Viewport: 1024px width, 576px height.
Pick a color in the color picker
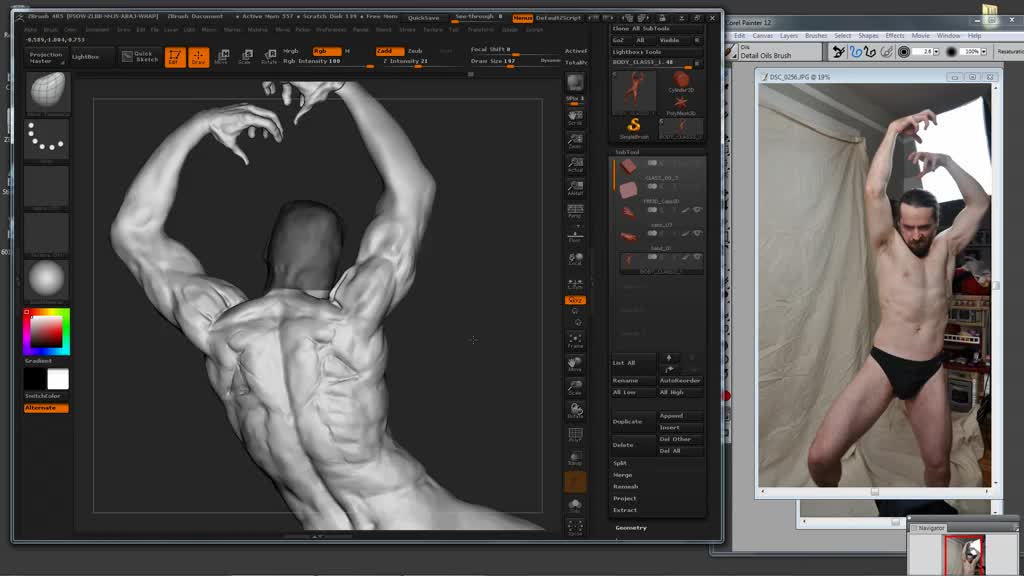46,332
